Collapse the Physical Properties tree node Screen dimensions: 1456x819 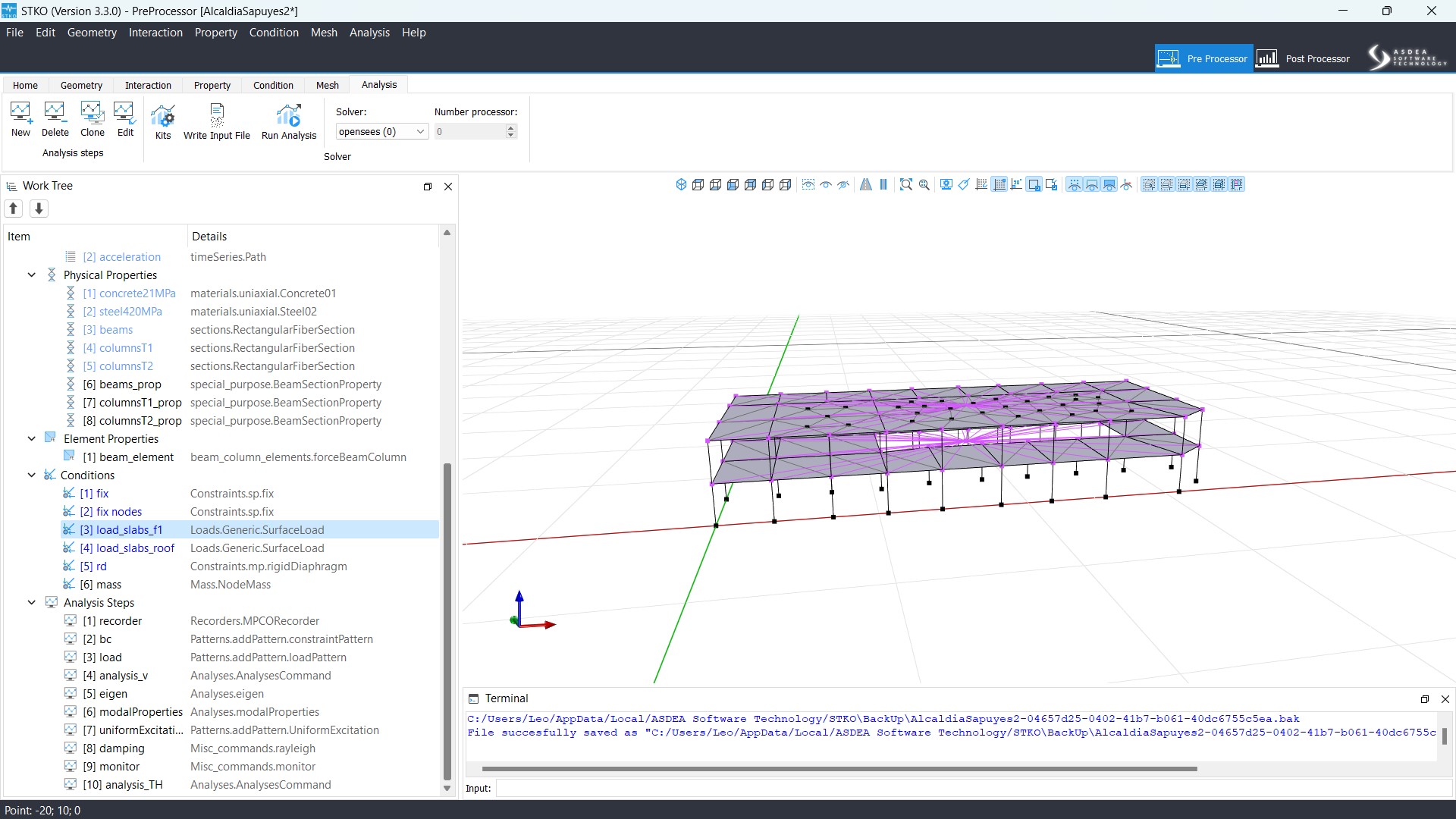[31, 275]
